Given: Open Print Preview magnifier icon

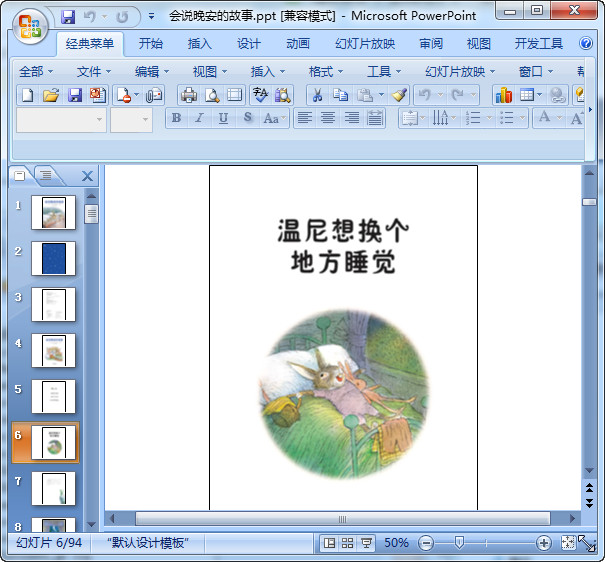Looking at the screenshot, I should 212,95.
